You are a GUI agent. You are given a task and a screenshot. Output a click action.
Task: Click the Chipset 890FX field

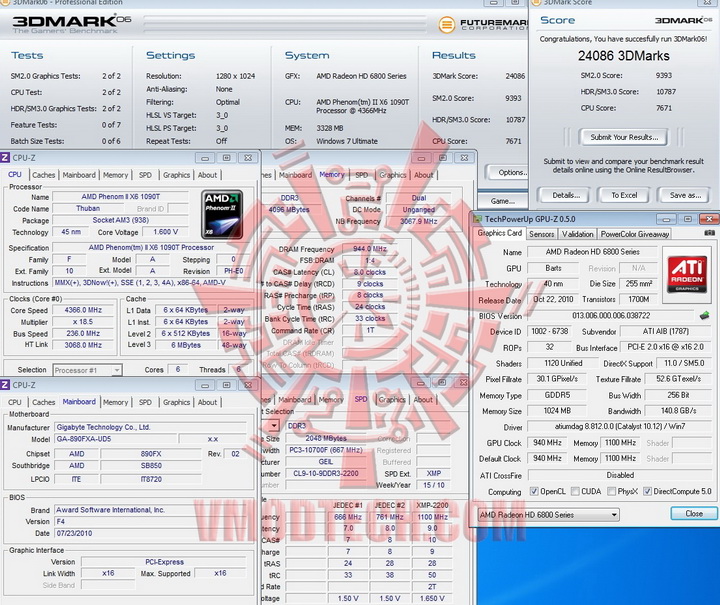tap(151, 454)
